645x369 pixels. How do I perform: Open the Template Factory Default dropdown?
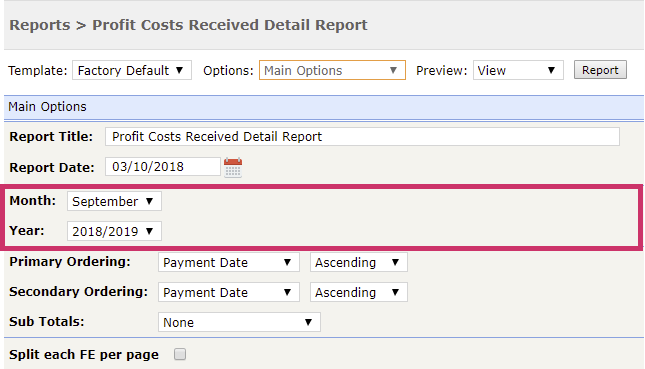coord(132,70)
